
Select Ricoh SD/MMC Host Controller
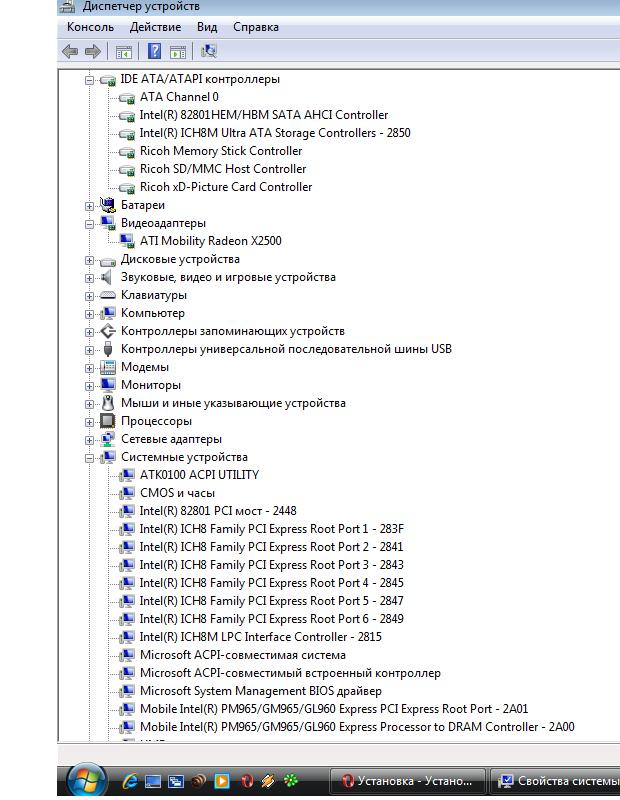[223, 169]
